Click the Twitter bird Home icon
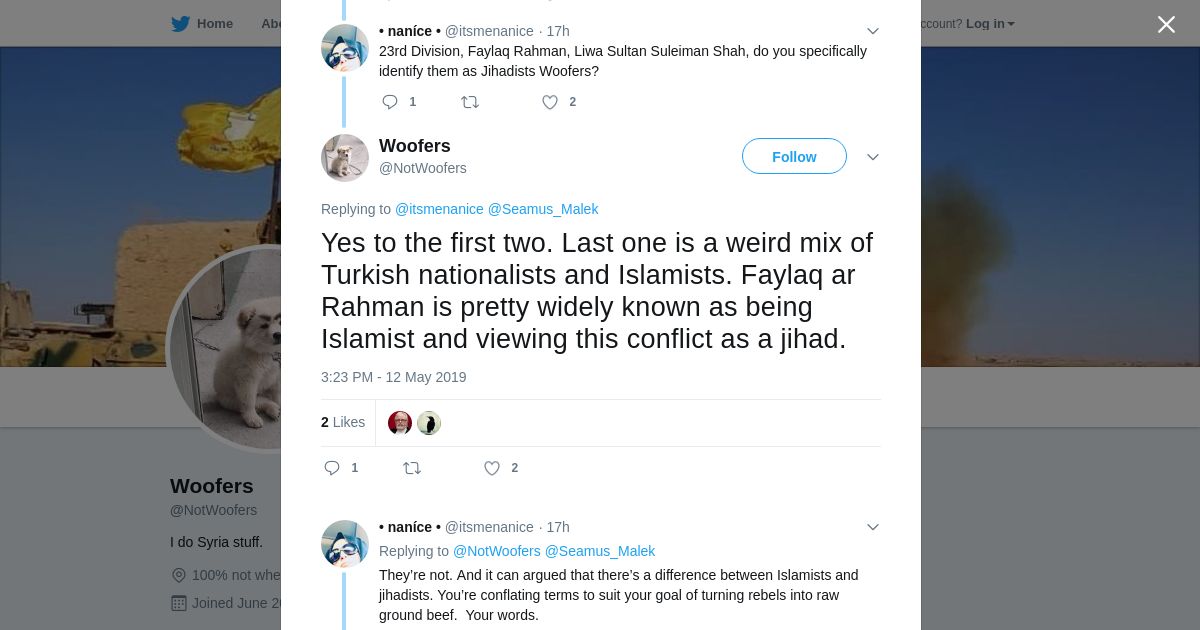The height and width of the screenshot is (630, 1200). point(181,24)
